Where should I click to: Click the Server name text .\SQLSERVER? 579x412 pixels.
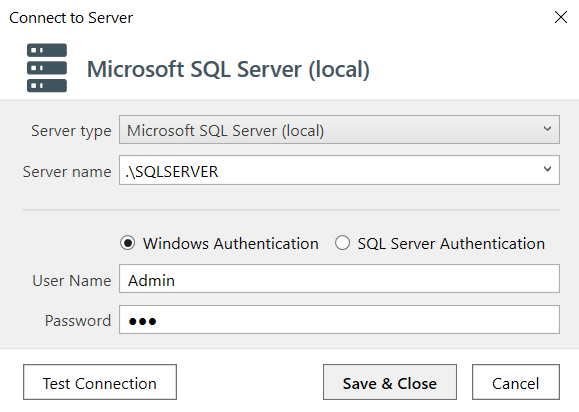pos(172,172)
